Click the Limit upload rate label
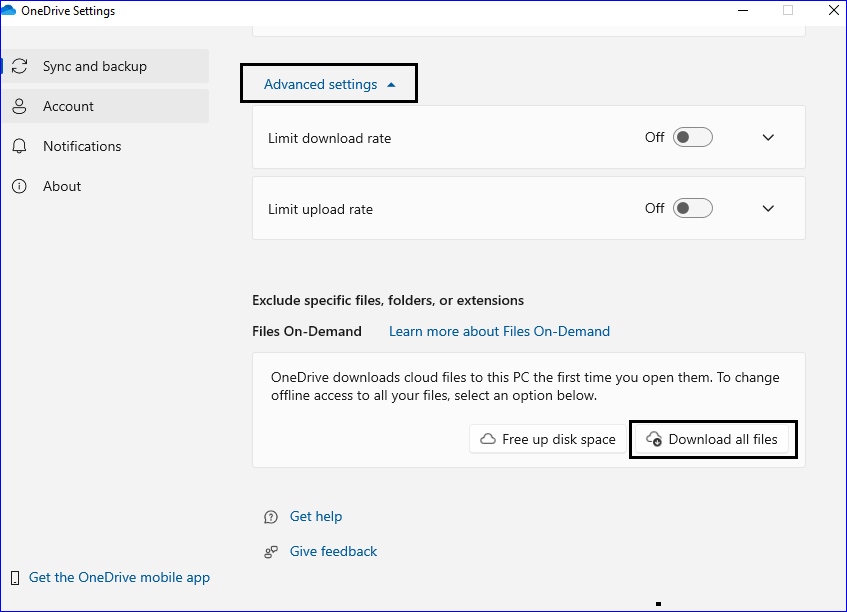The image size is (847, 612). tap(320, 209)
